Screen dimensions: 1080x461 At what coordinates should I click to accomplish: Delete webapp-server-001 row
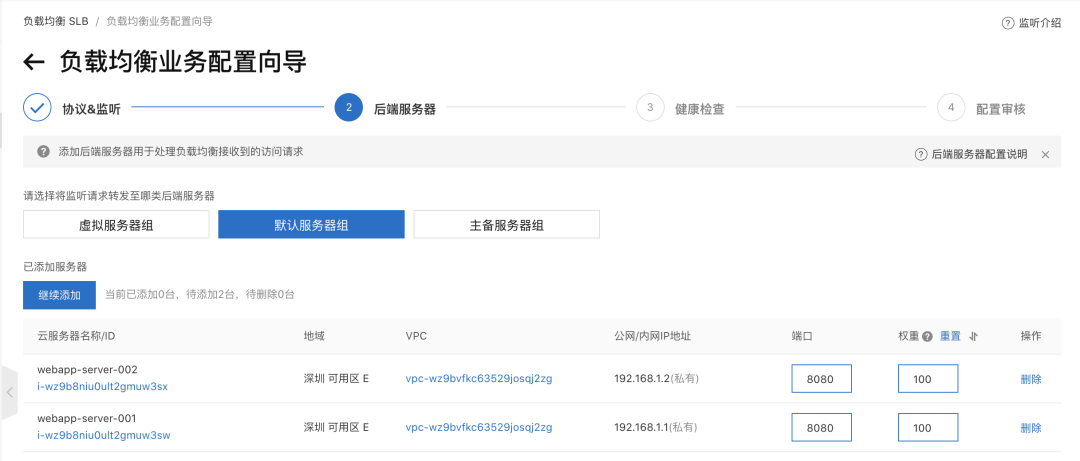click(1031, 428)
